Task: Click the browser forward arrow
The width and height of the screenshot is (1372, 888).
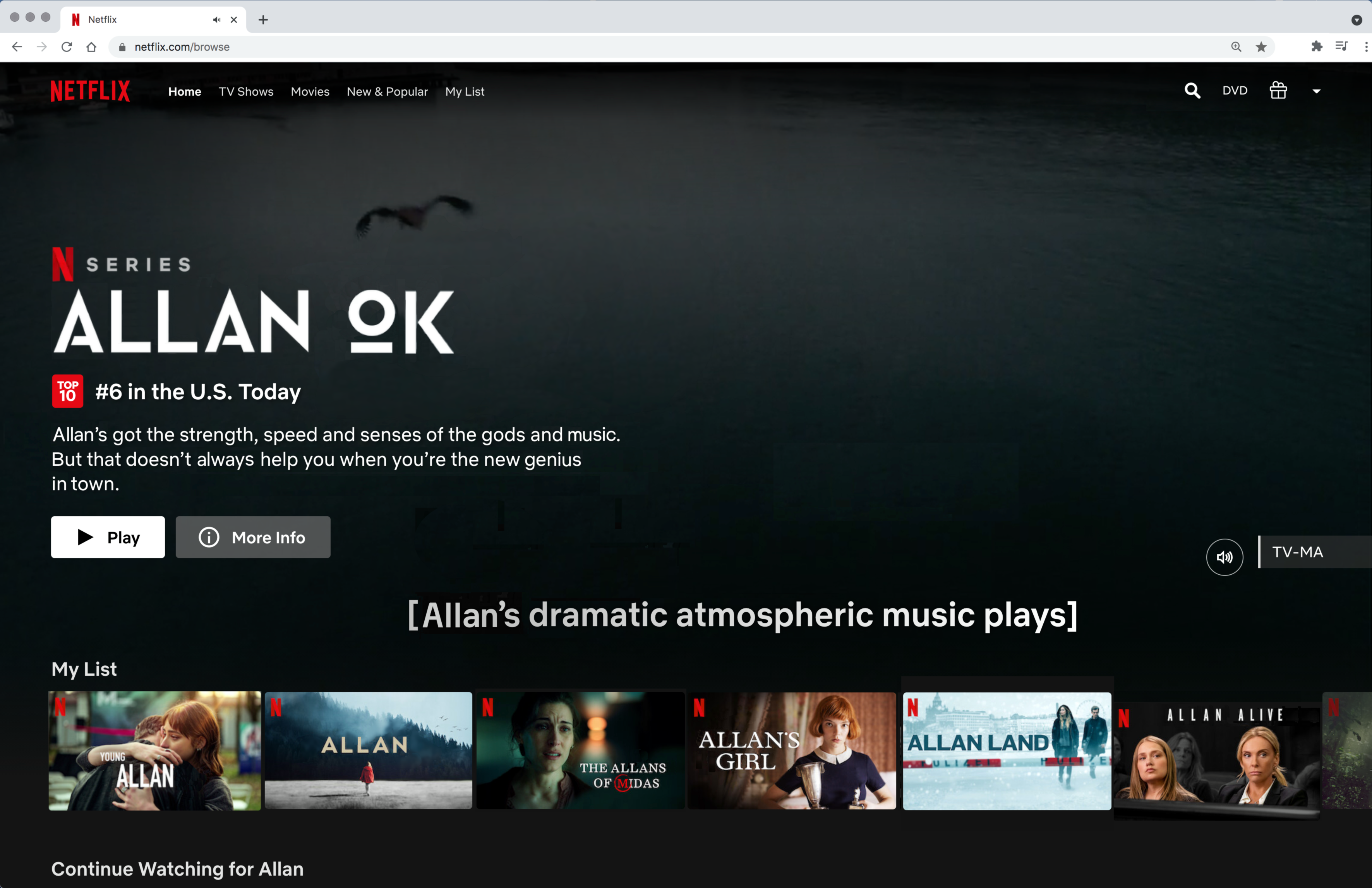Action: tap(42, 47)
